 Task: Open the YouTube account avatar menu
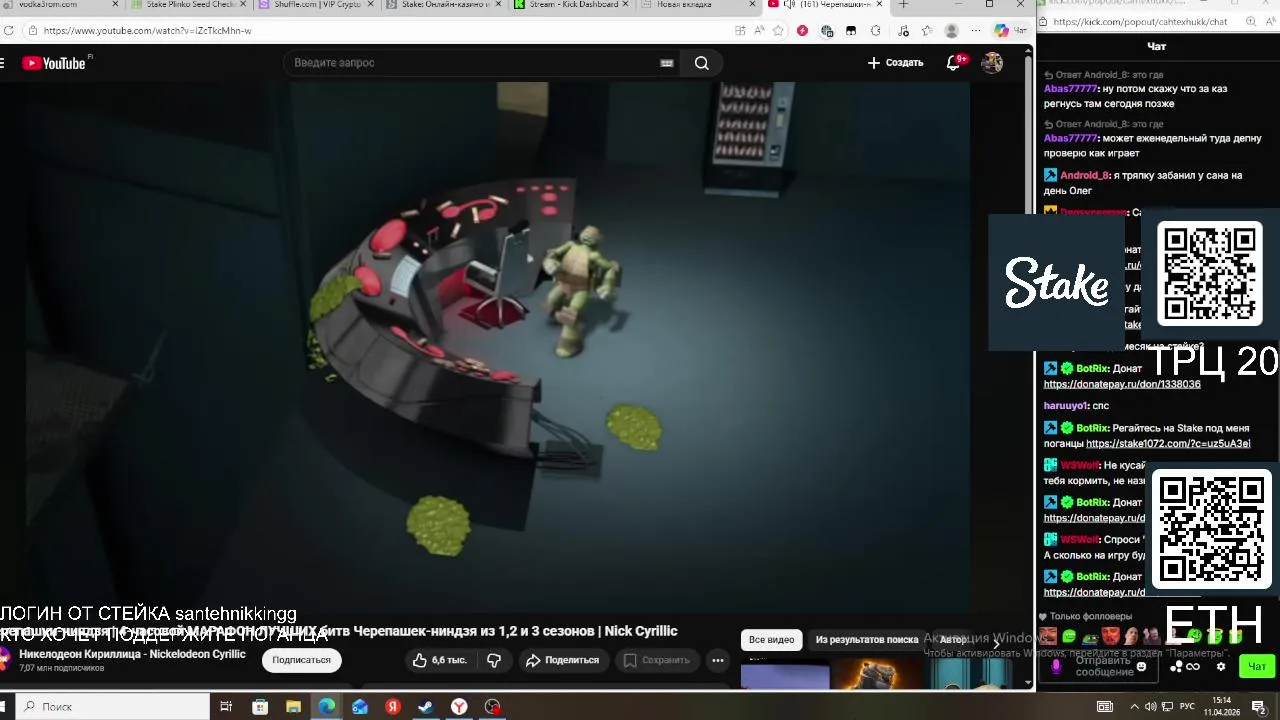point(992,63)
